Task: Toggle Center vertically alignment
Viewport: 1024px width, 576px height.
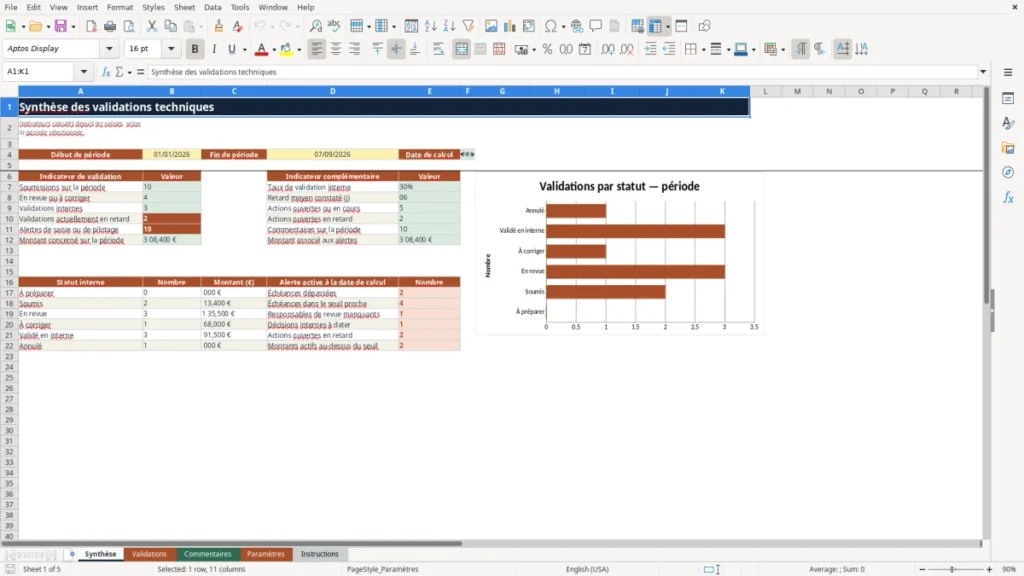Action: pos(396,49)
